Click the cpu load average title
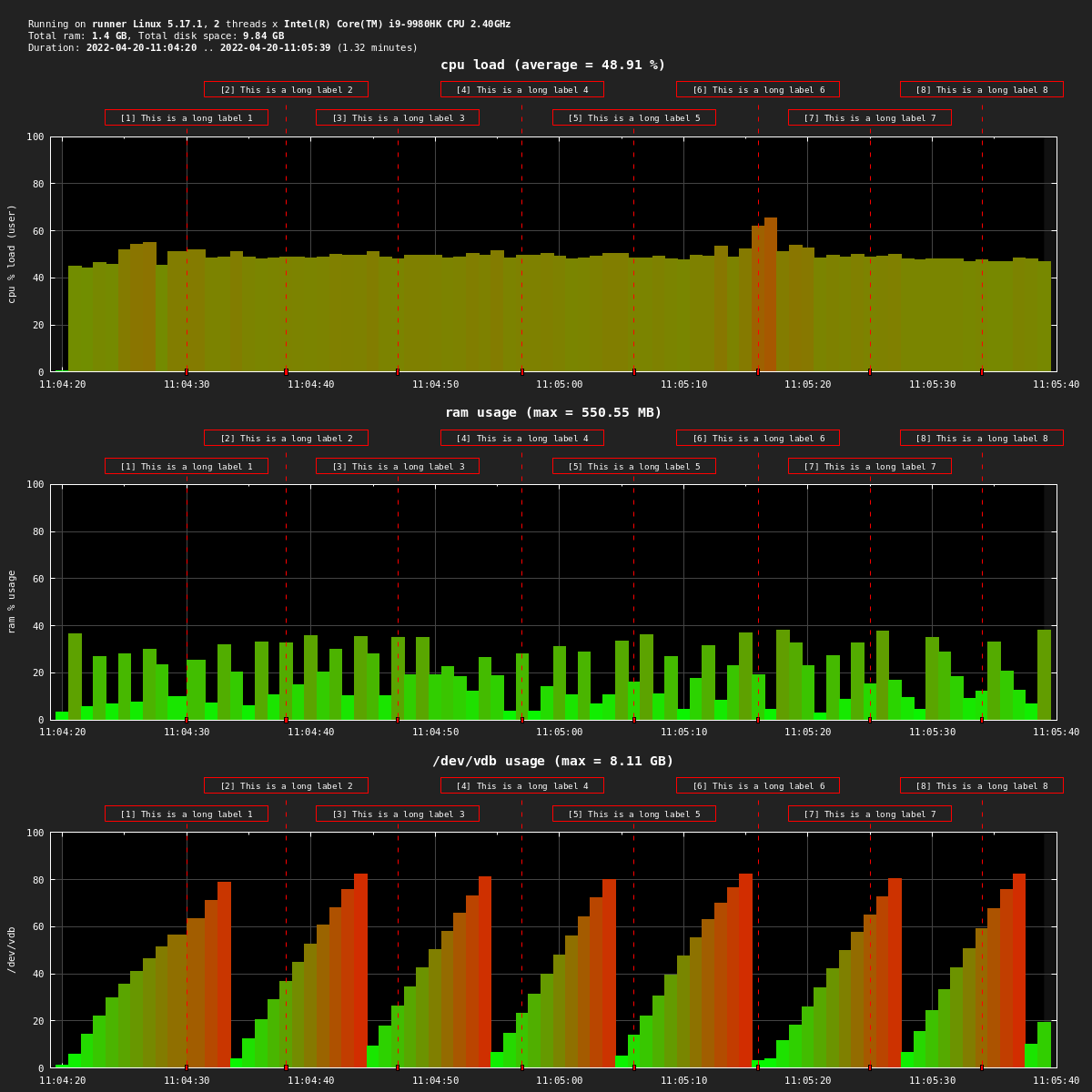This screenshot has width=1092, height=1092. [x=552, y=65]
